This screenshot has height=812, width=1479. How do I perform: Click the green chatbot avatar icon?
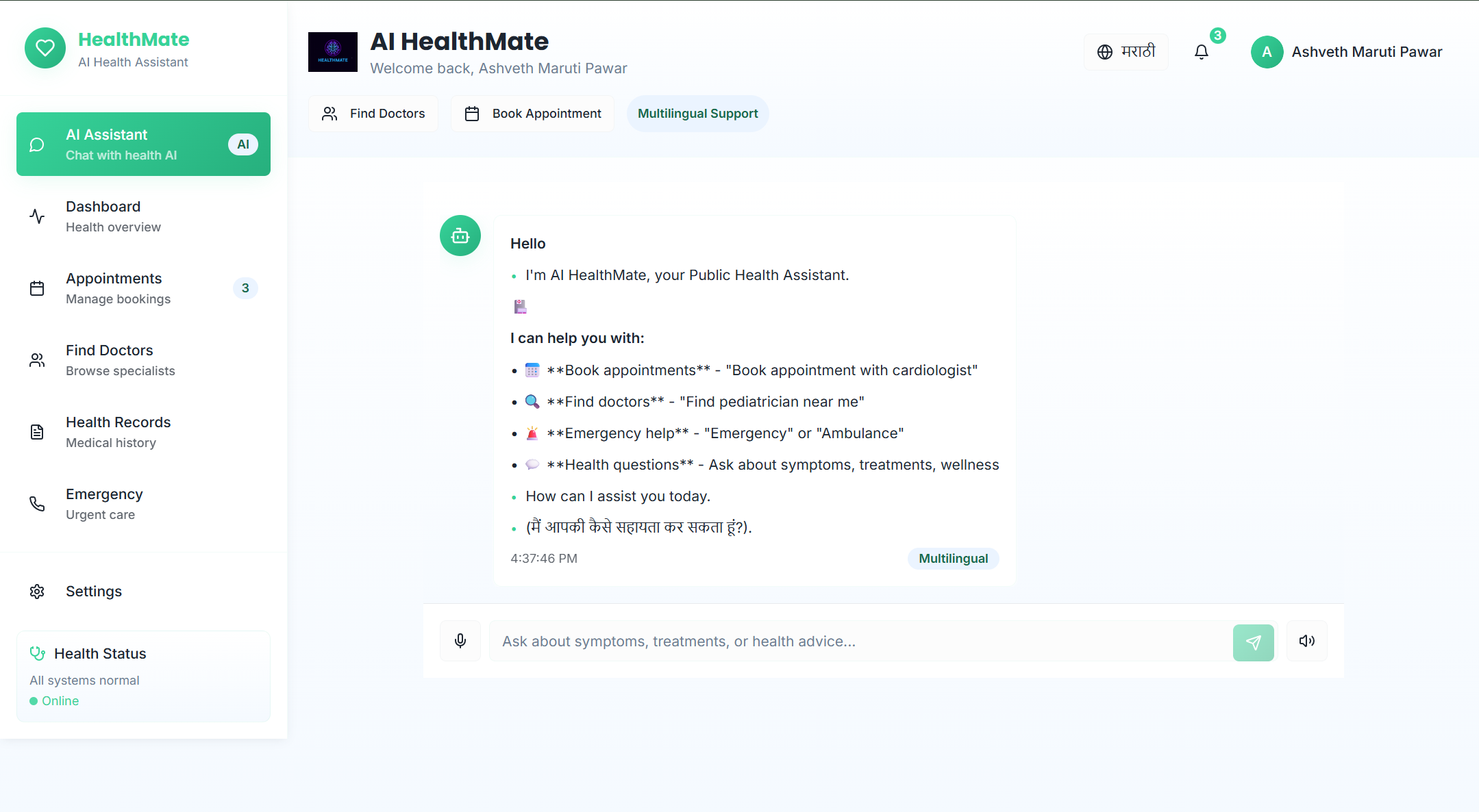(460, 236)
